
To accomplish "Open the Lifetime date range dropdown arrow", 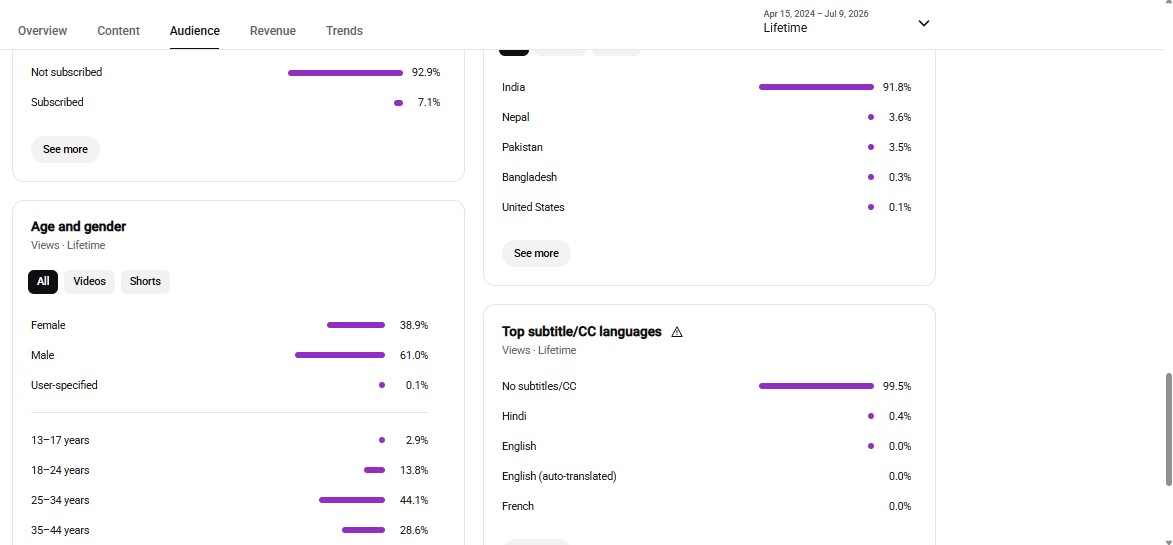I will [x=924, y=23].
